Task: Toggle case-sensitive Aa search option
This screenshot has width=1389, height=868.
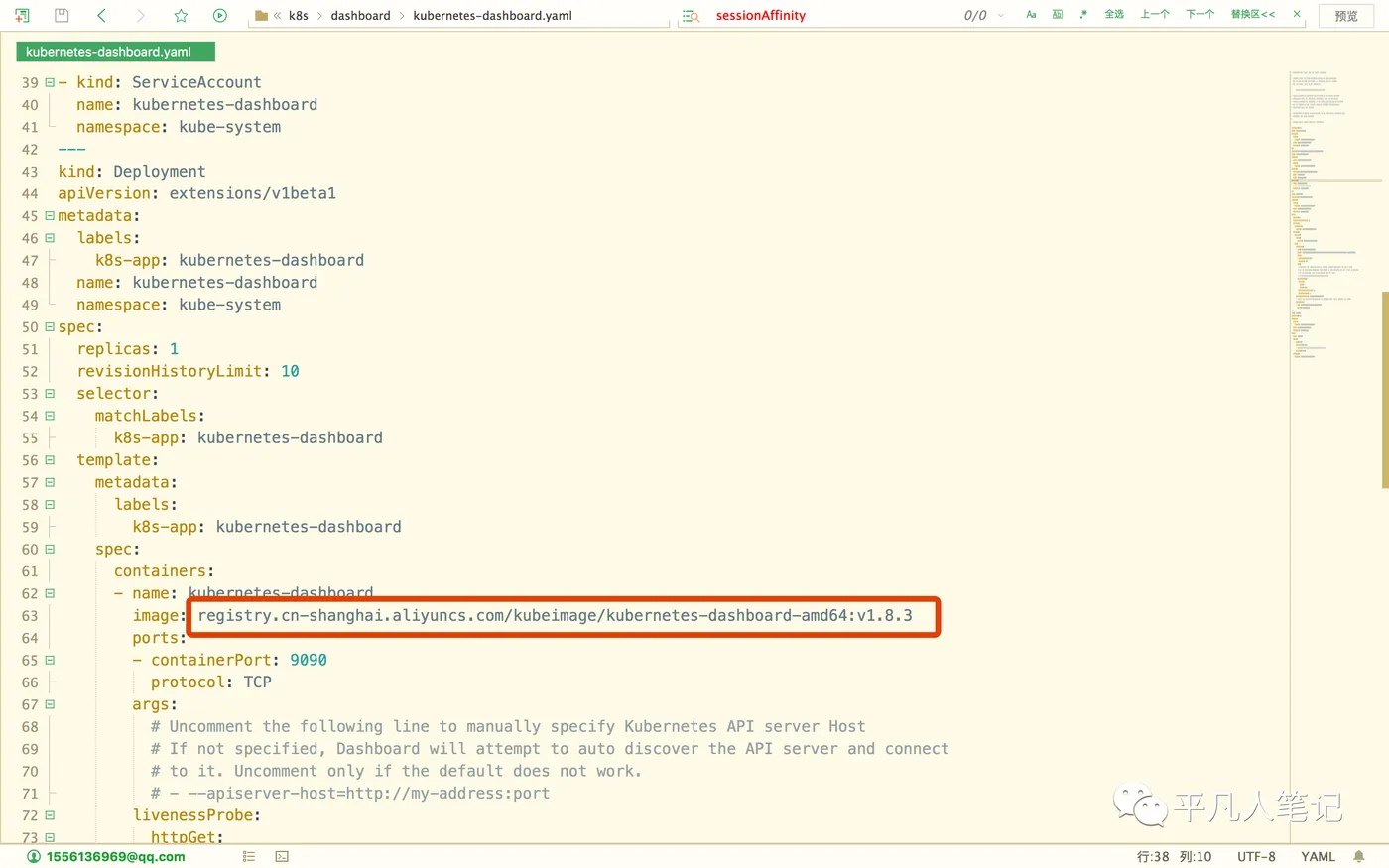Action: (x=1031, y=15)
